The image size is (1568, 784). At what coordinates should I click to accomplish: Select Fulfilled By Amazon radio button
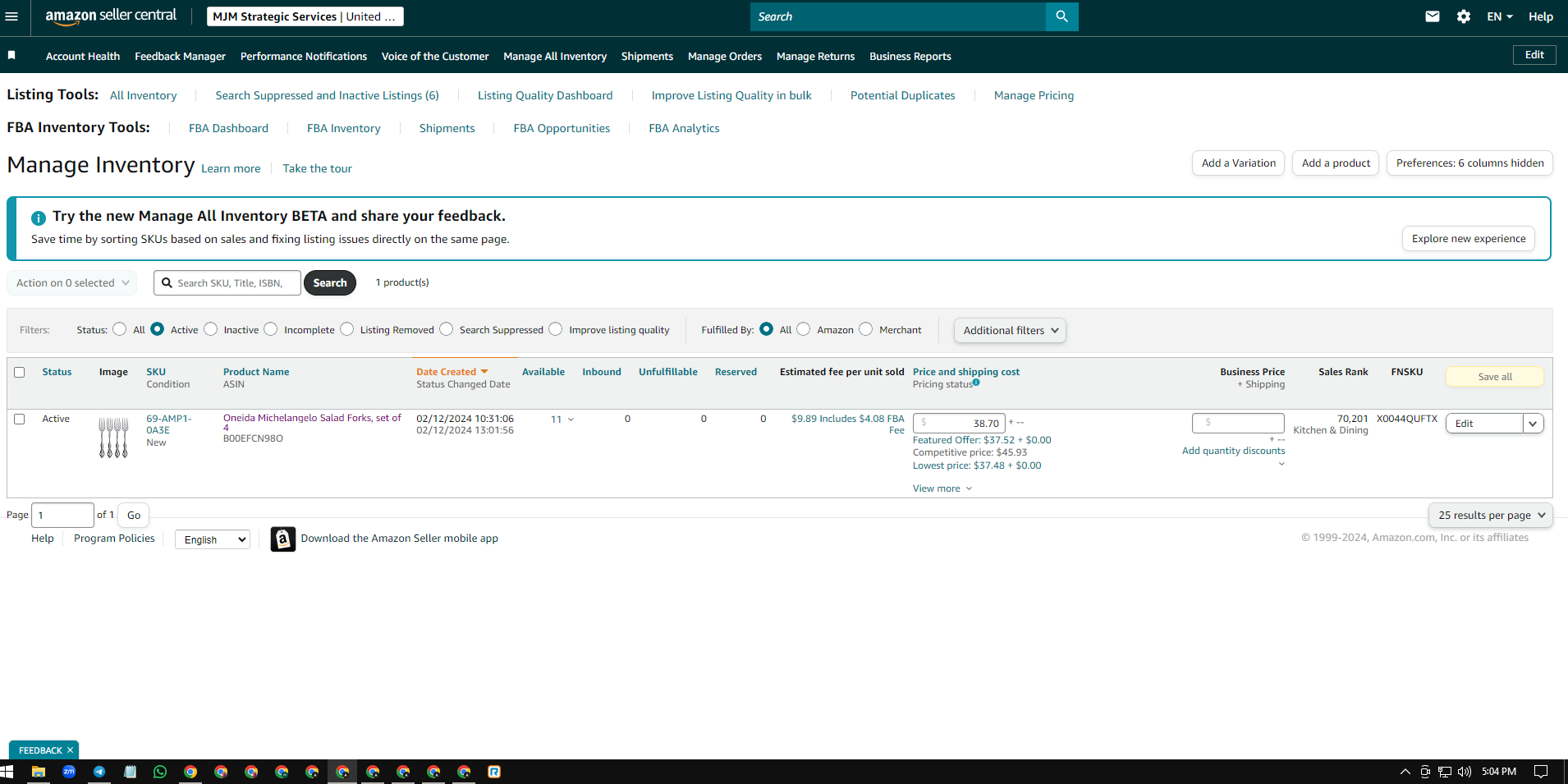click(x=804, y=329)
